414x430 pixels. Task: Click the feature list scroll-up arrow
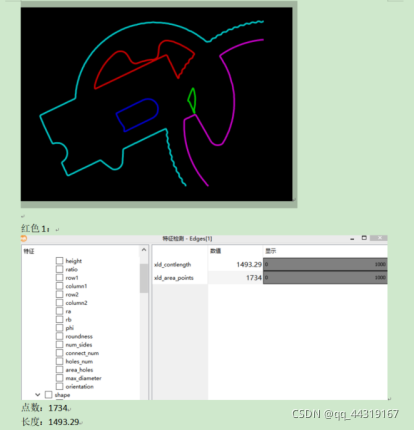click(144, 250)
